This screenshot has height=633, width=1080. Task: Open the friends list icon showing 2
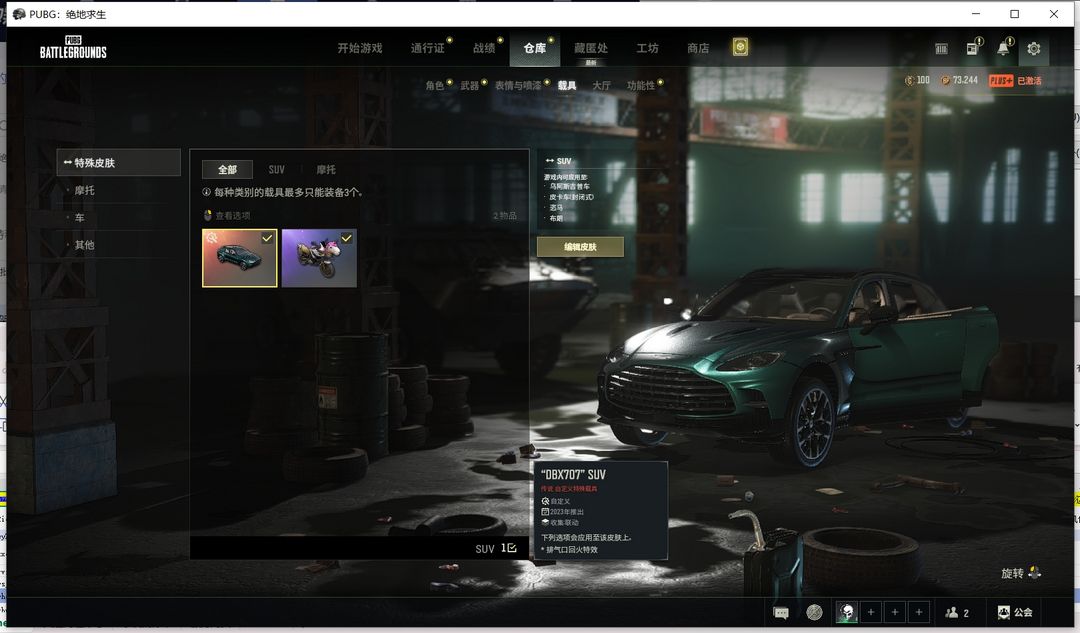(957, 612)
